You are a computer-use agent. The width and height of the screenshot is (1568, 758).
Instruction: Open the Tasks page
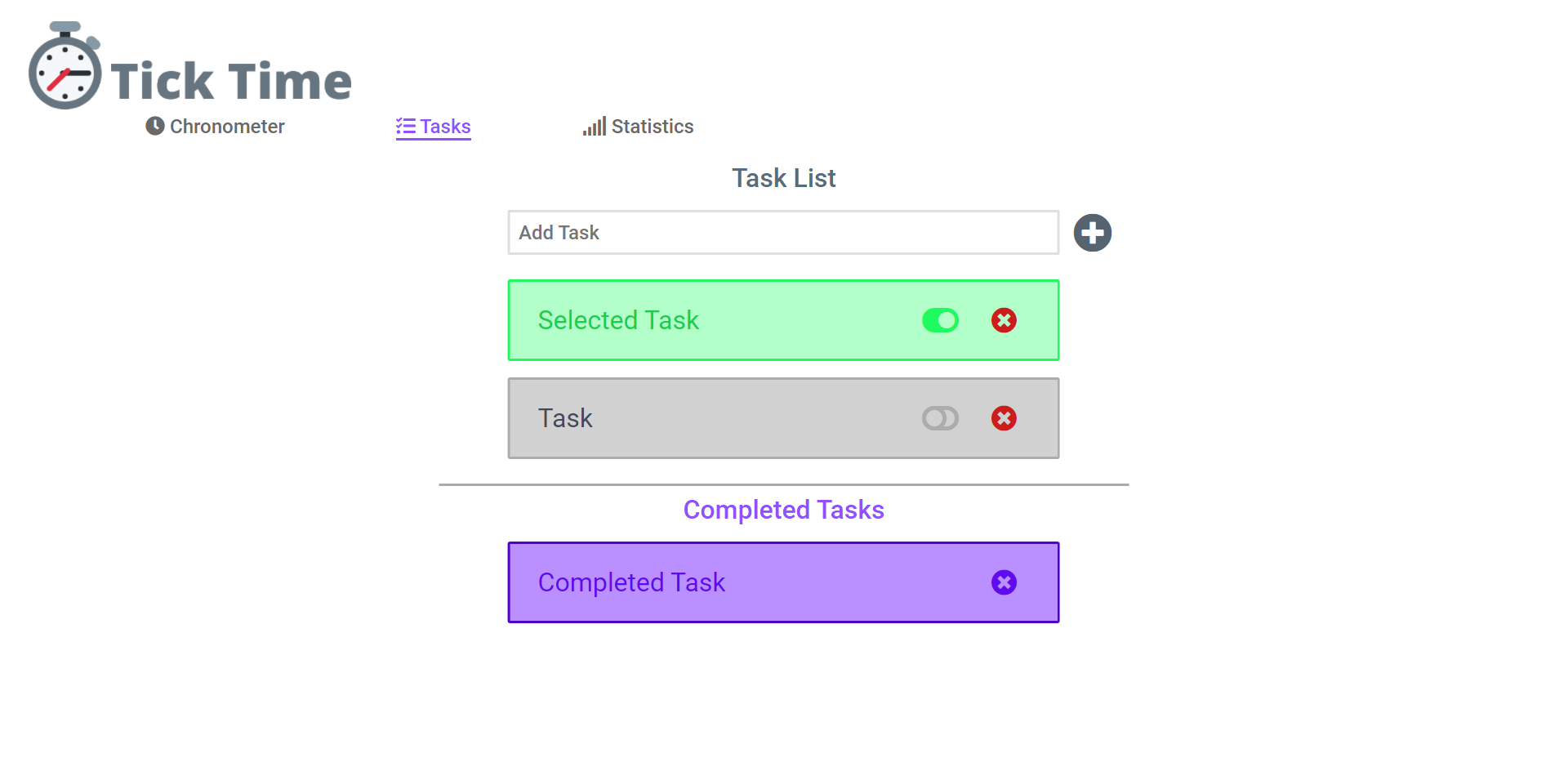[445, 126]
